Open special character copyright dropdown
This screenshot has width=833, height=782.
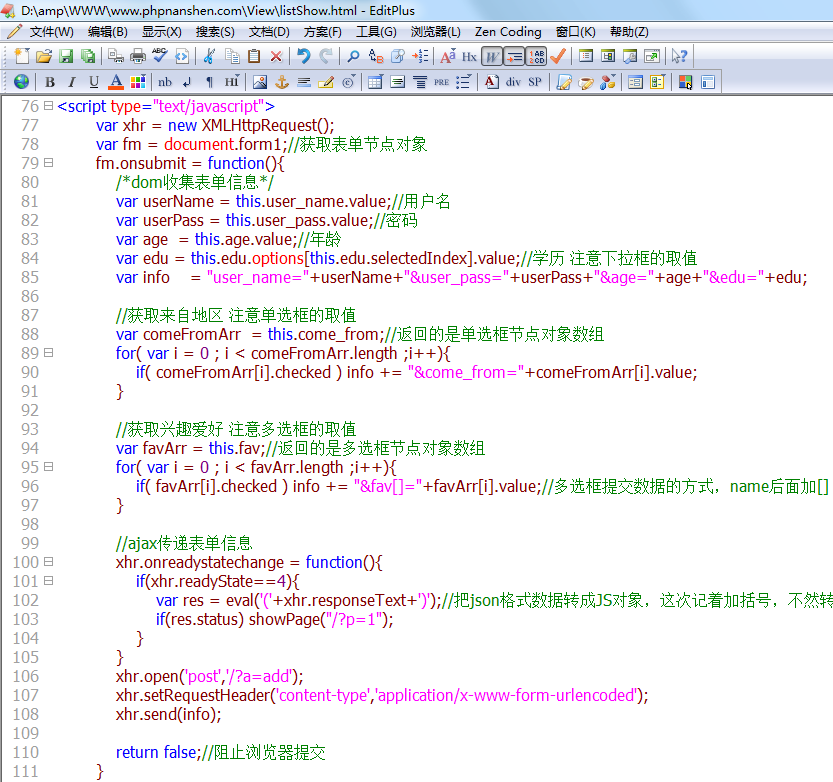click(x=348, y=82)
